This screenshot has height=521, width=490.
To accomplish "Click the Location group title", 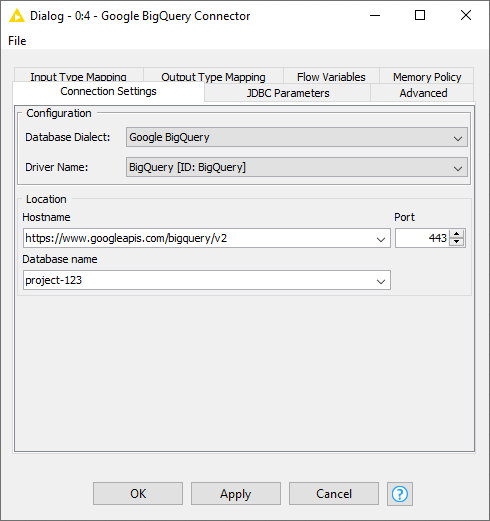I will click(x=46, y=199).
